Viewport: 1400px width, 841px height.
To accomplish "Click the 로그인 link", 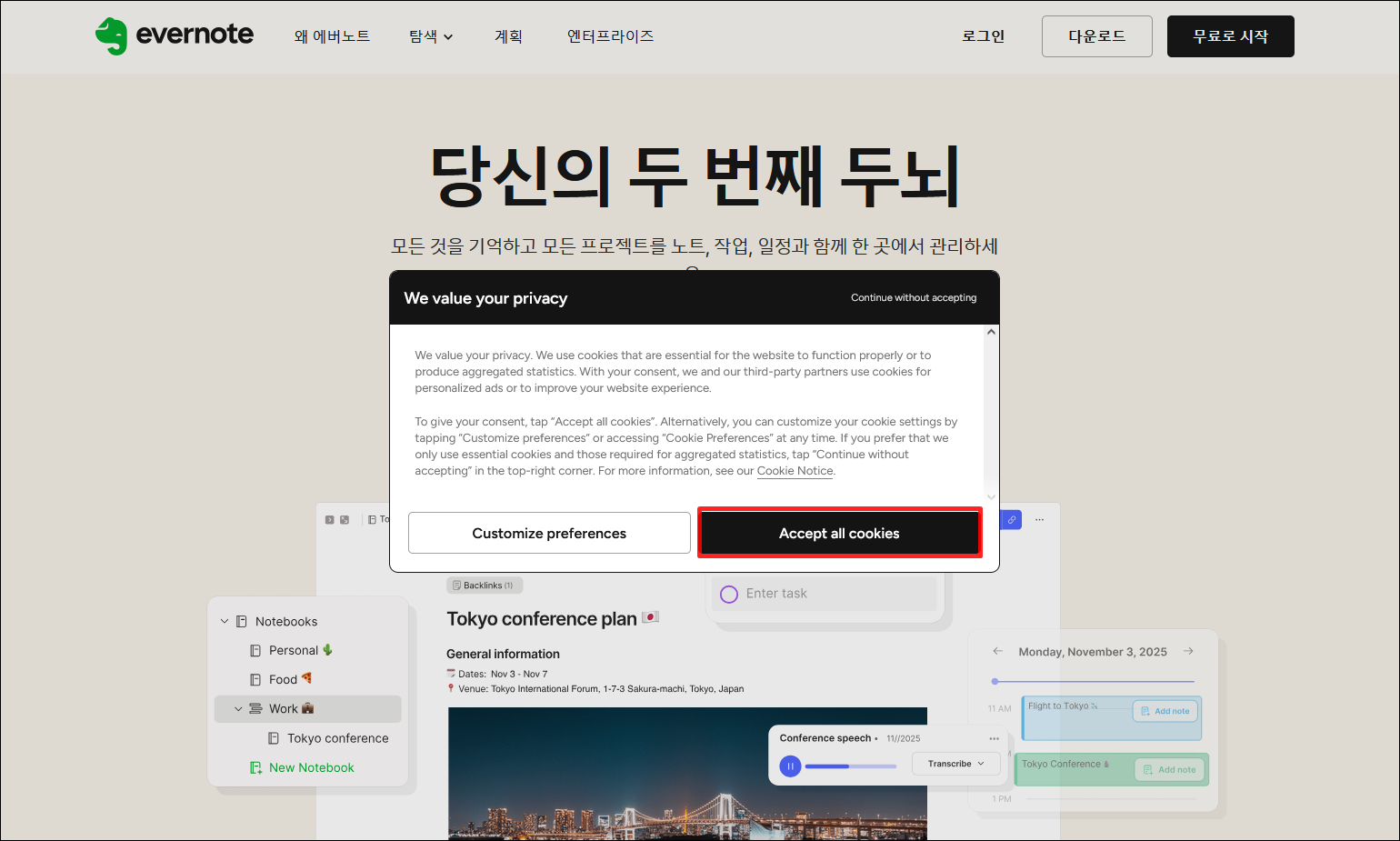I will click(984, 36).
